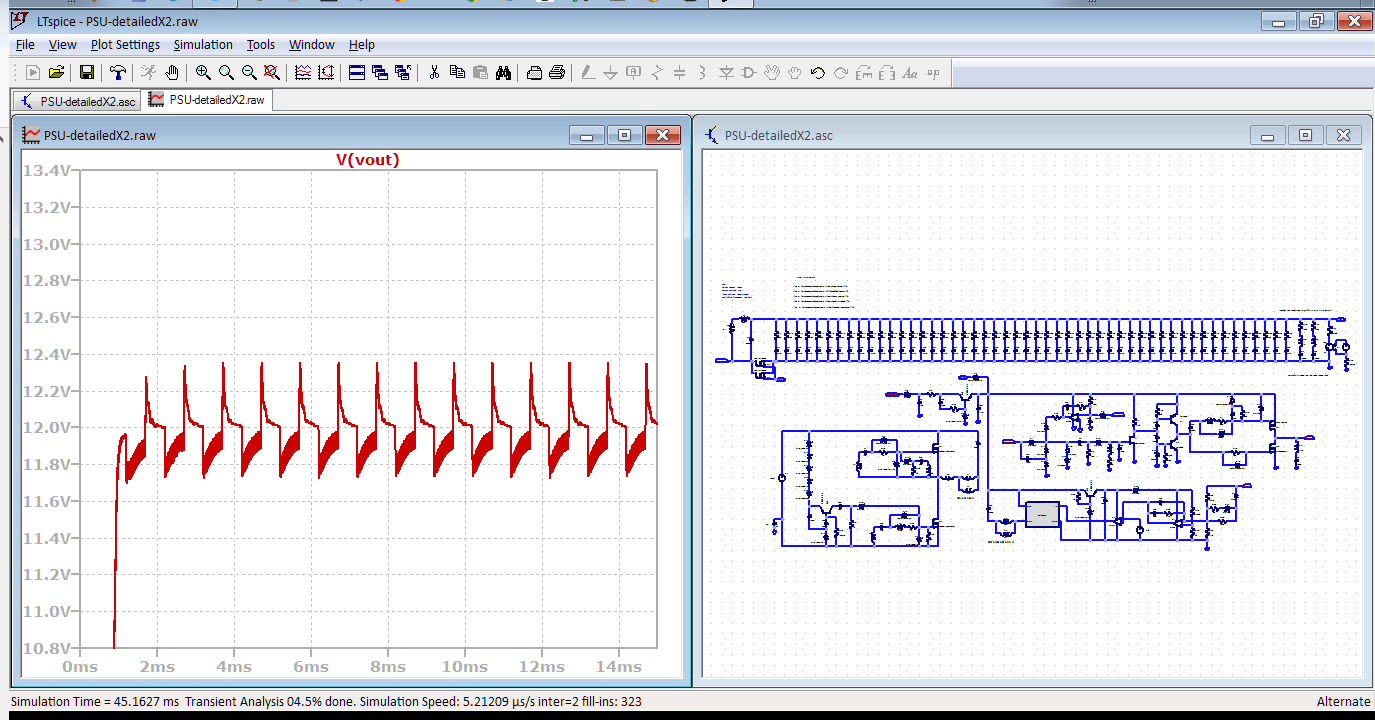Open the Help menu
This screenshot has height=720, width=1375.
(x=362, y=44)
